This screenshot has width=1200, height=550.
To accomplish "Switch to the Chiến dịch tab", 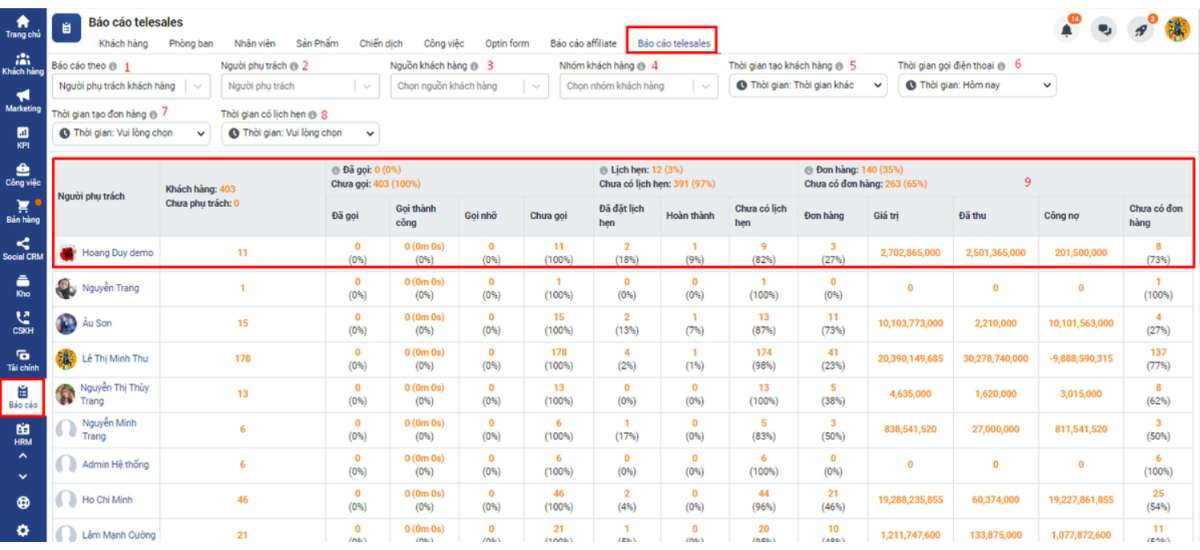I will 380,44.
